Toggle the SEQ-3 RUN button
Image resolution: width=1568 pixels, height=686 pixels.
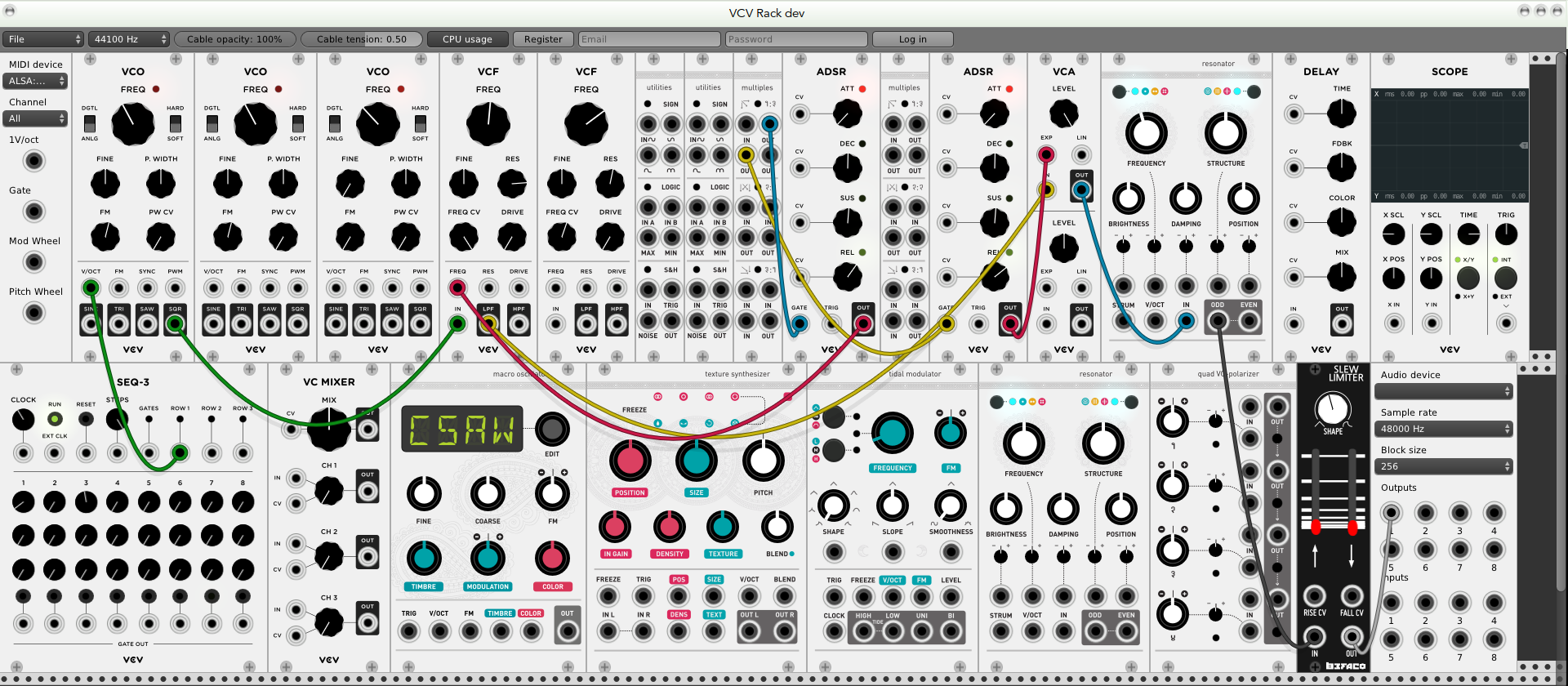(x=55, y=419)
